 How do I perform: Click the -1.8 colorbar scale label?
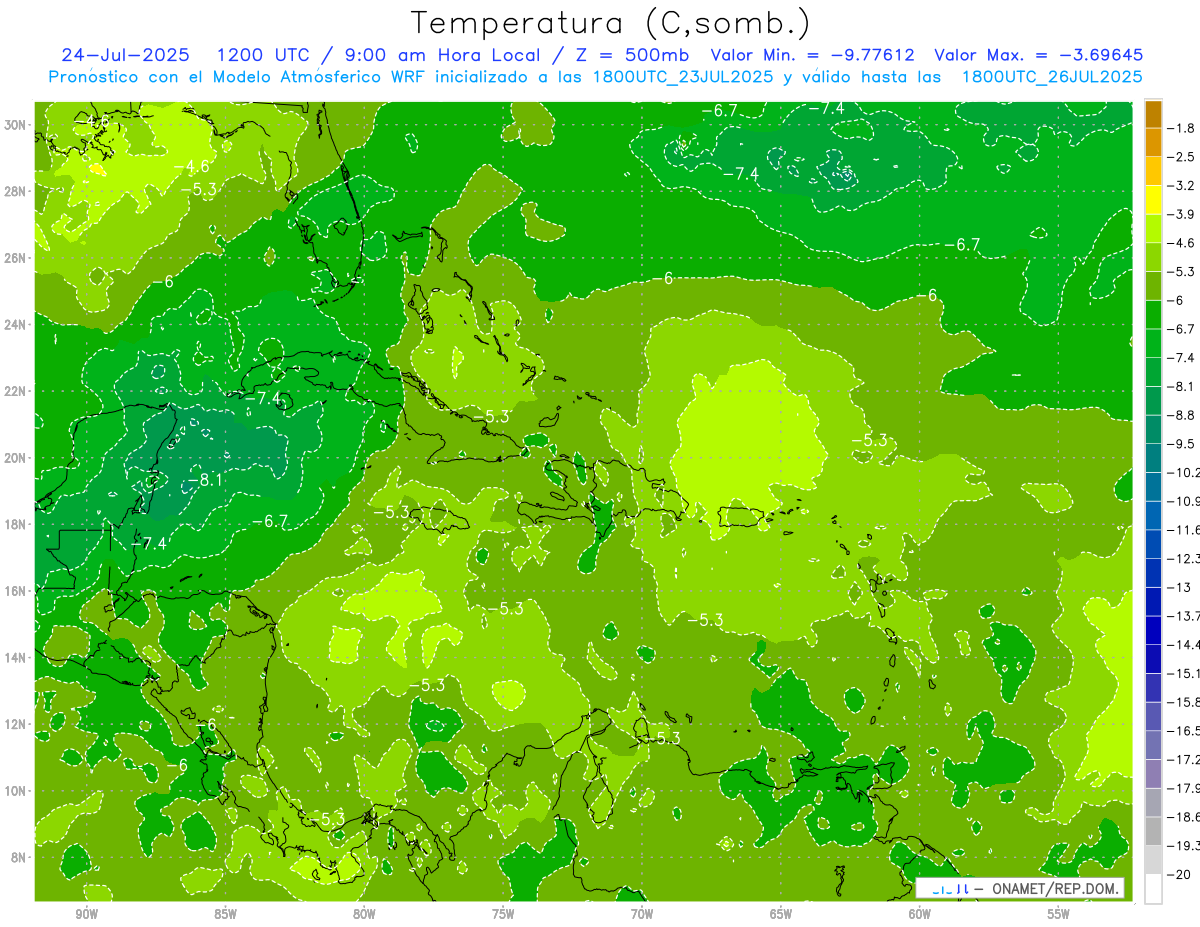click(1182, 128)
